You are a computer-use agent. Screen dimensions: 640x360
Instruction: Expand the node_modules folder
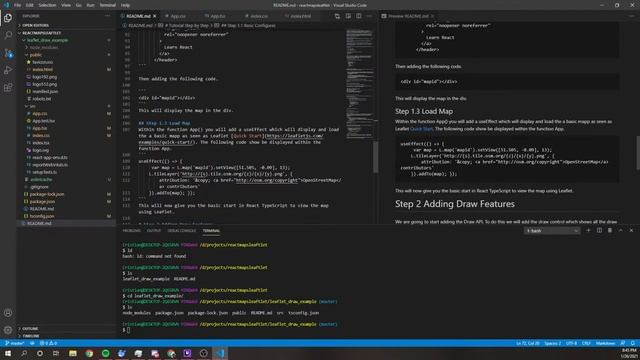[x=44, y=47]
